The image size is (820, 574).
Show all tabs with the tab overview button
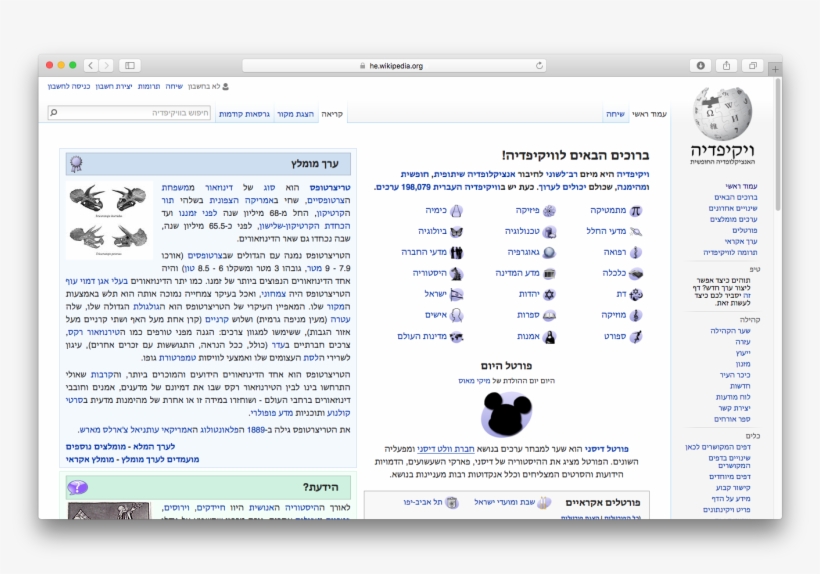[753, 65]
